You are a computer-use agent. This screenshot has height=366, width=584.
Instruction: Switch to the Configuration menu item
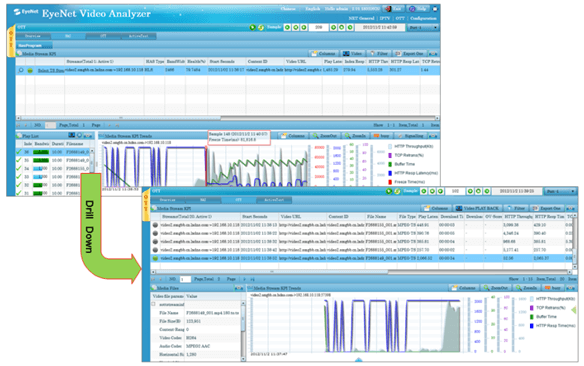[x=423, y=18]
